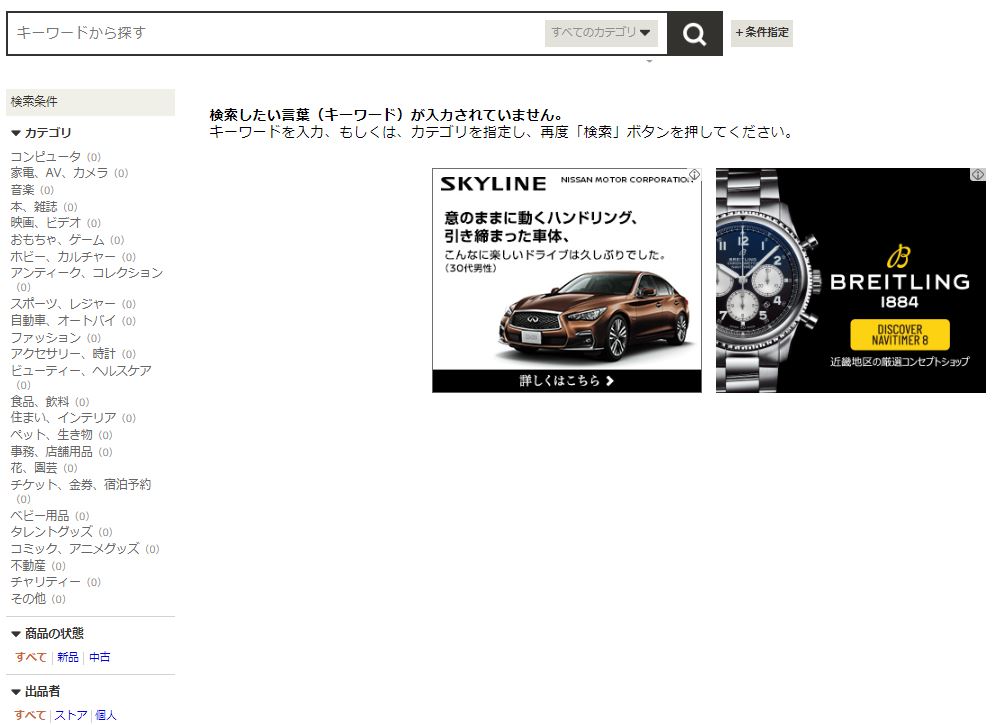The image size is (1001, 725).
Task: Select the 本、雑誌 category
Action: coord(34,207)
